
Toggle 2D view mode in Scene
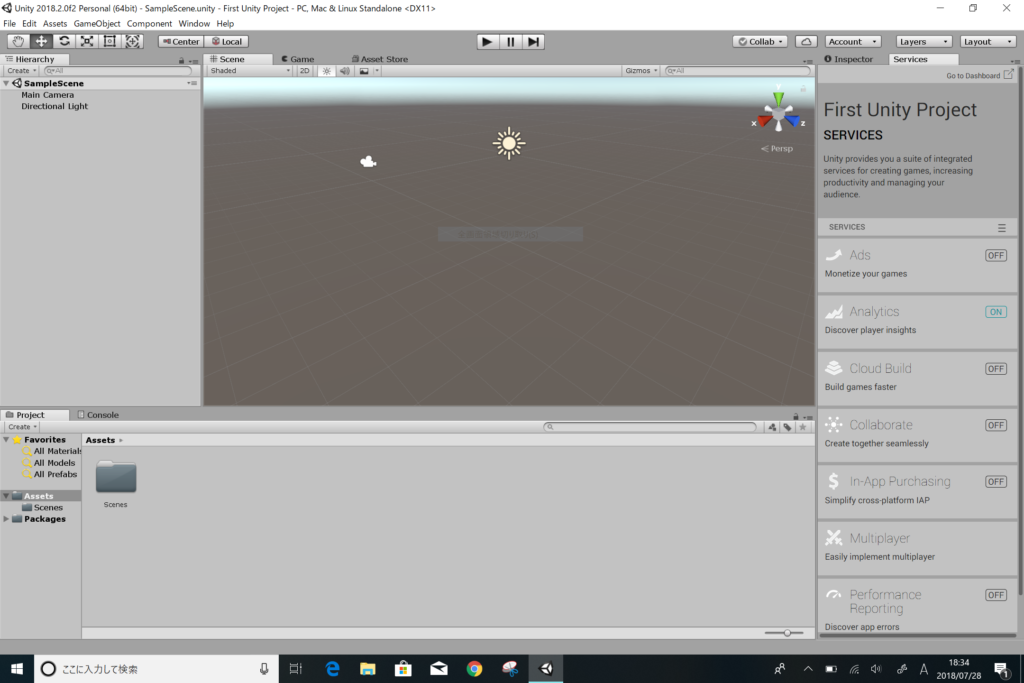[x=304, y=71]
